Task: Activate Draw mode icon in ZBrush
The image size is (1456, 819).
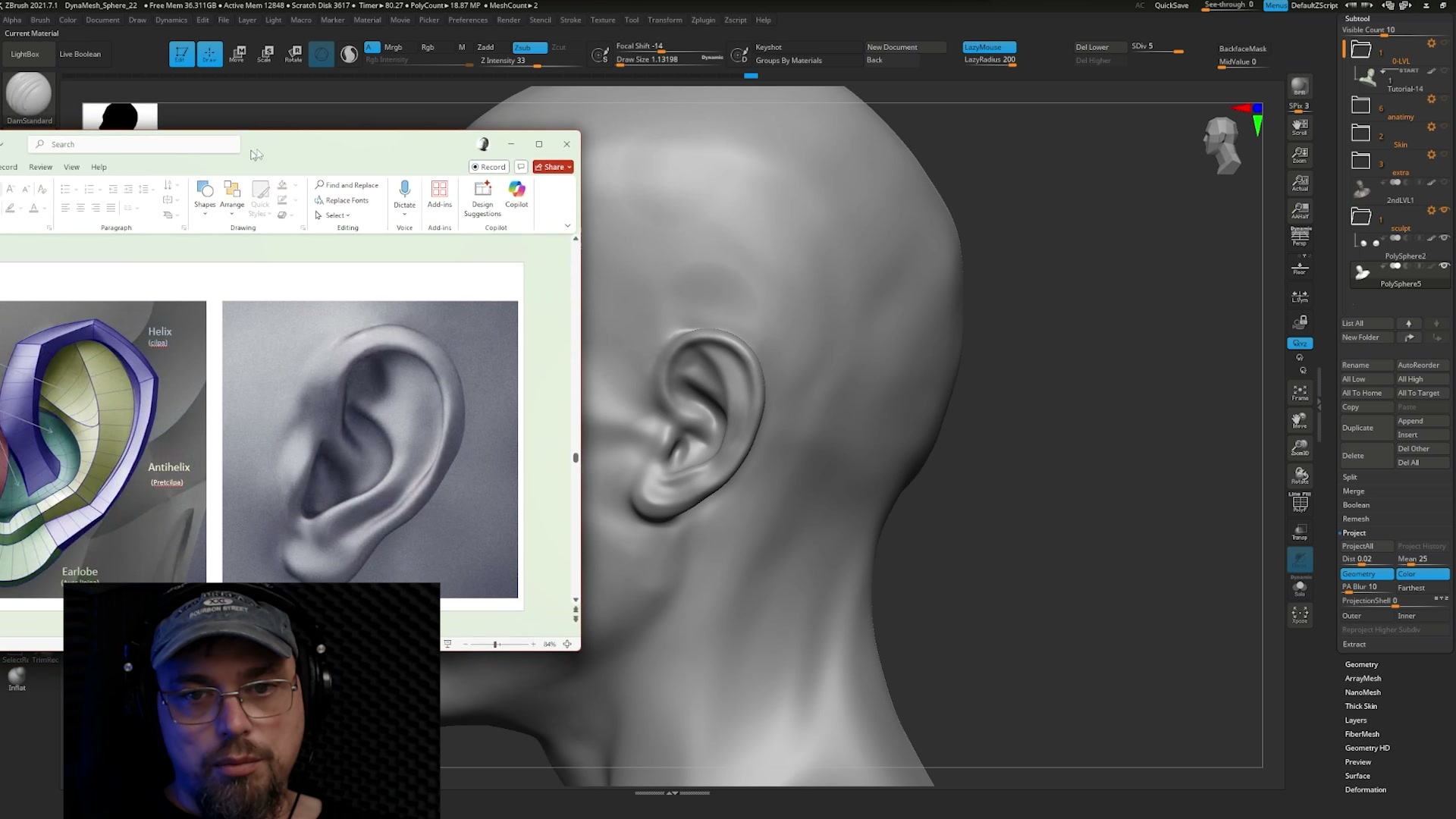Action: coord(209,54)
